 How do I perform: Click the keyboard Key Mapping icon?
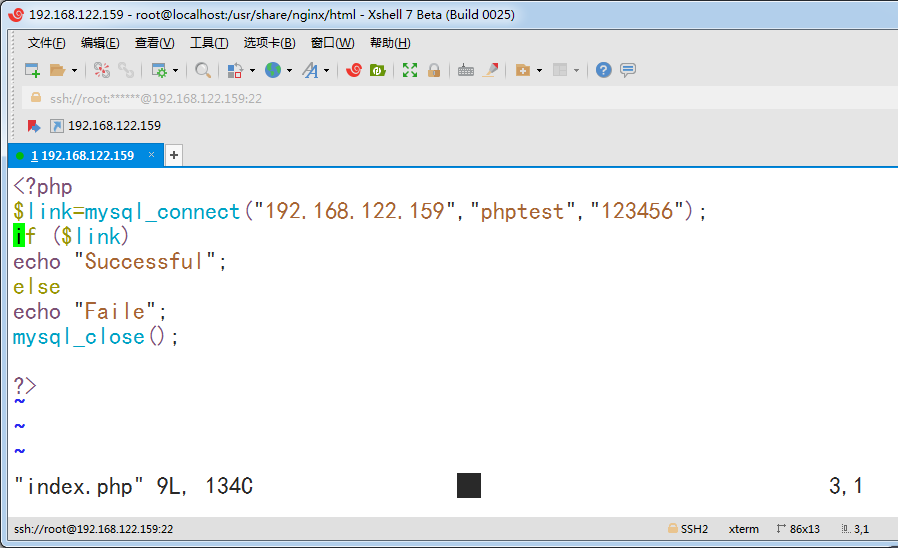point(466,70)
